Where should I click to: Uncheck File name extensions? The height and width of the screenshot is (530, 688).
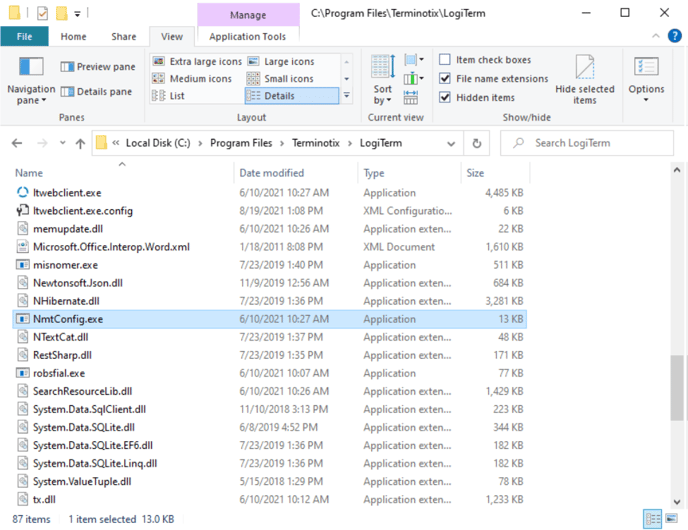click(x=445, y=79)
